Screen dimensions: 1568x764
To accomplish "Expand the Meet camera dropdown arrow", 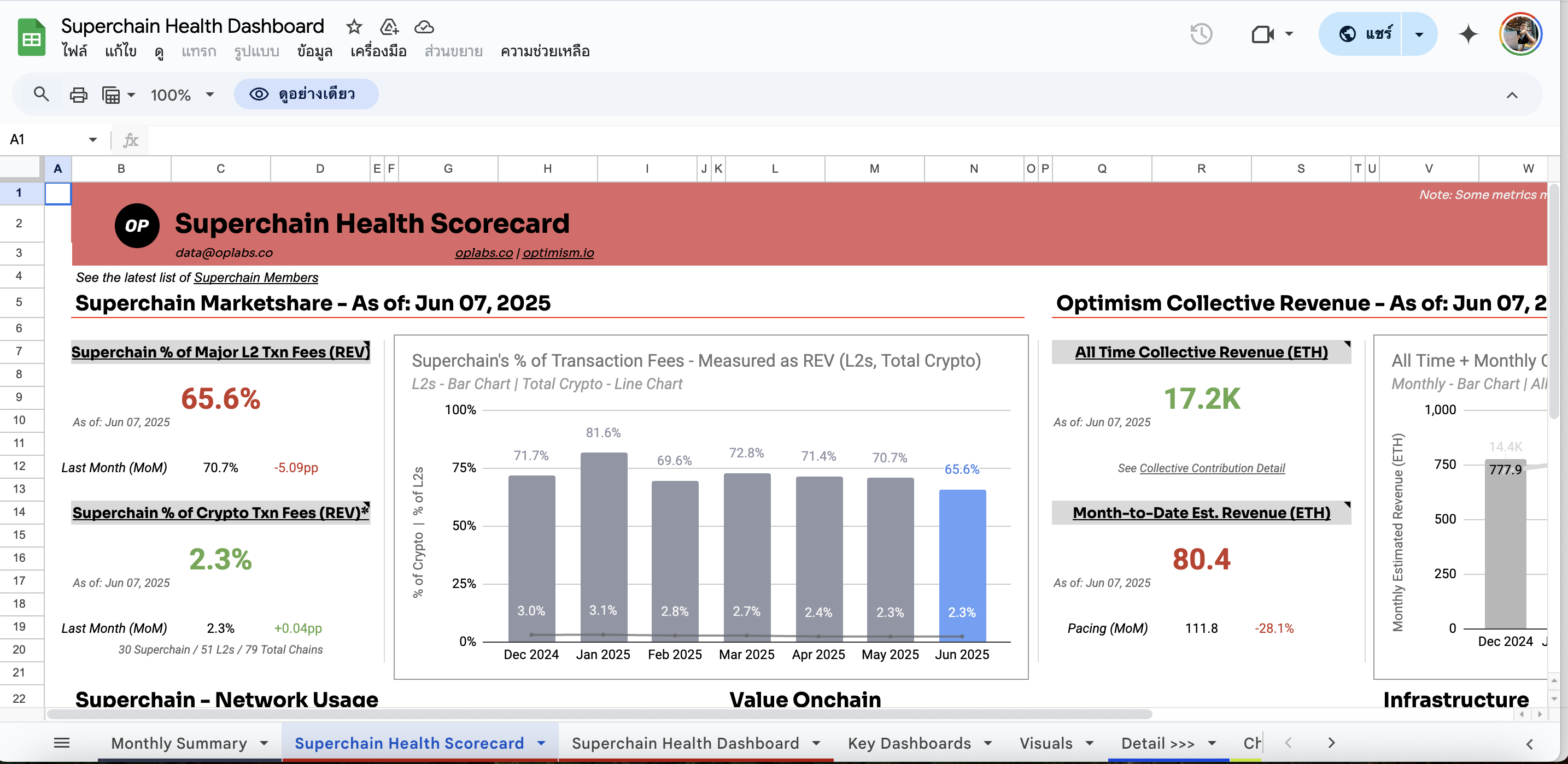I will 1289,34.
